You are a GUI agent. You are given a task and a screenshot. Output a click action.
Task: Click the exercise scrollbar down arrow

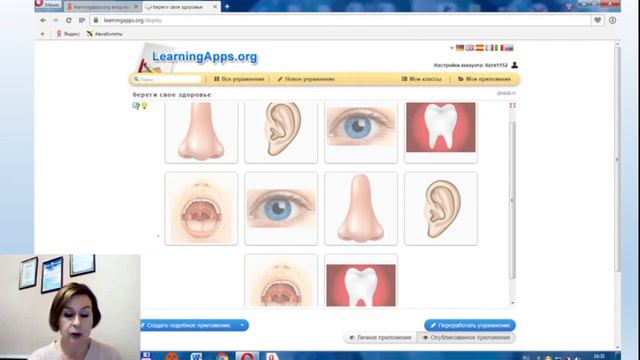tap(513, 303)
